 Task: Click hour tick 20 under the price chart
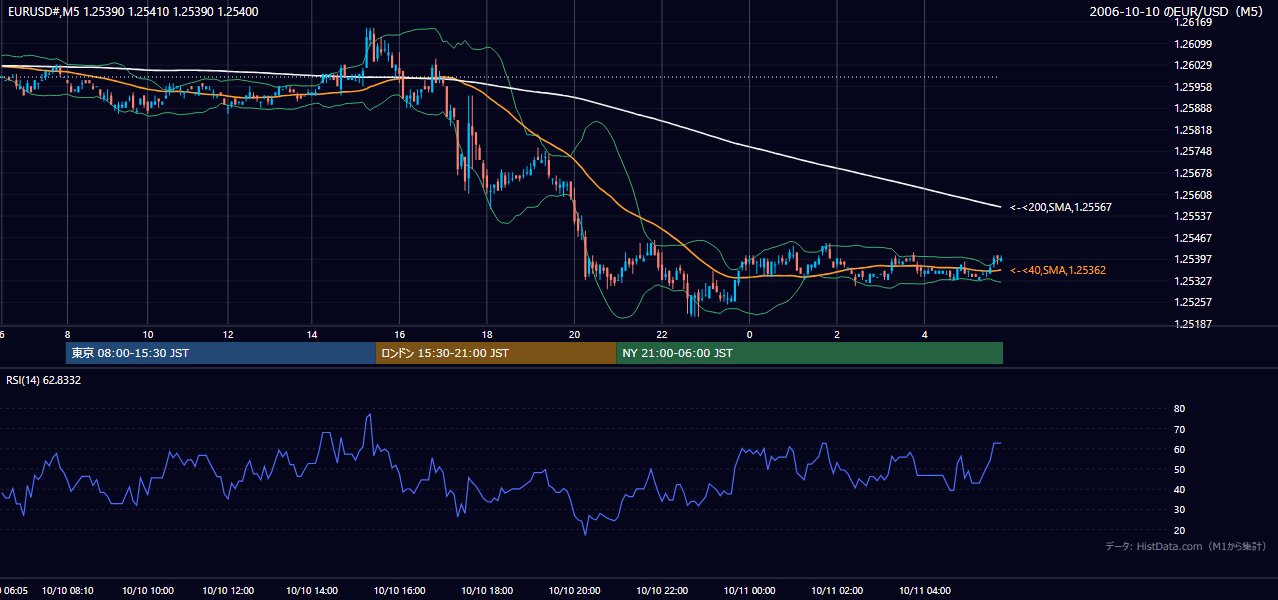574,334
